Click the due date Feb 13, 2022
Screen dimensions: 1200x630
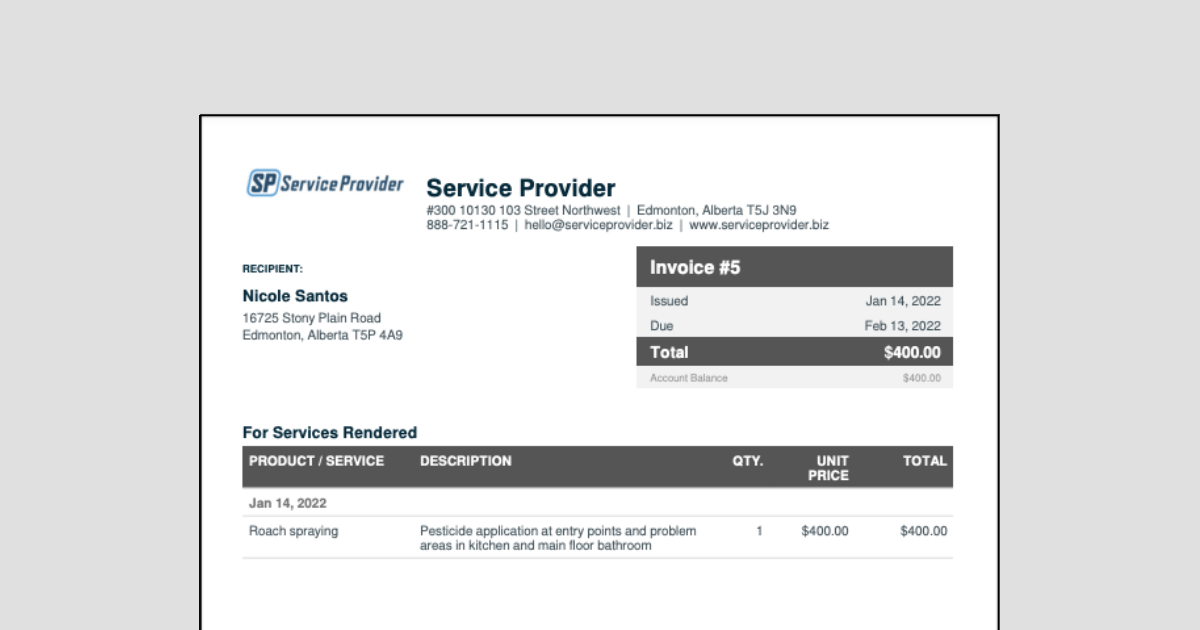(x=903, y=326)
